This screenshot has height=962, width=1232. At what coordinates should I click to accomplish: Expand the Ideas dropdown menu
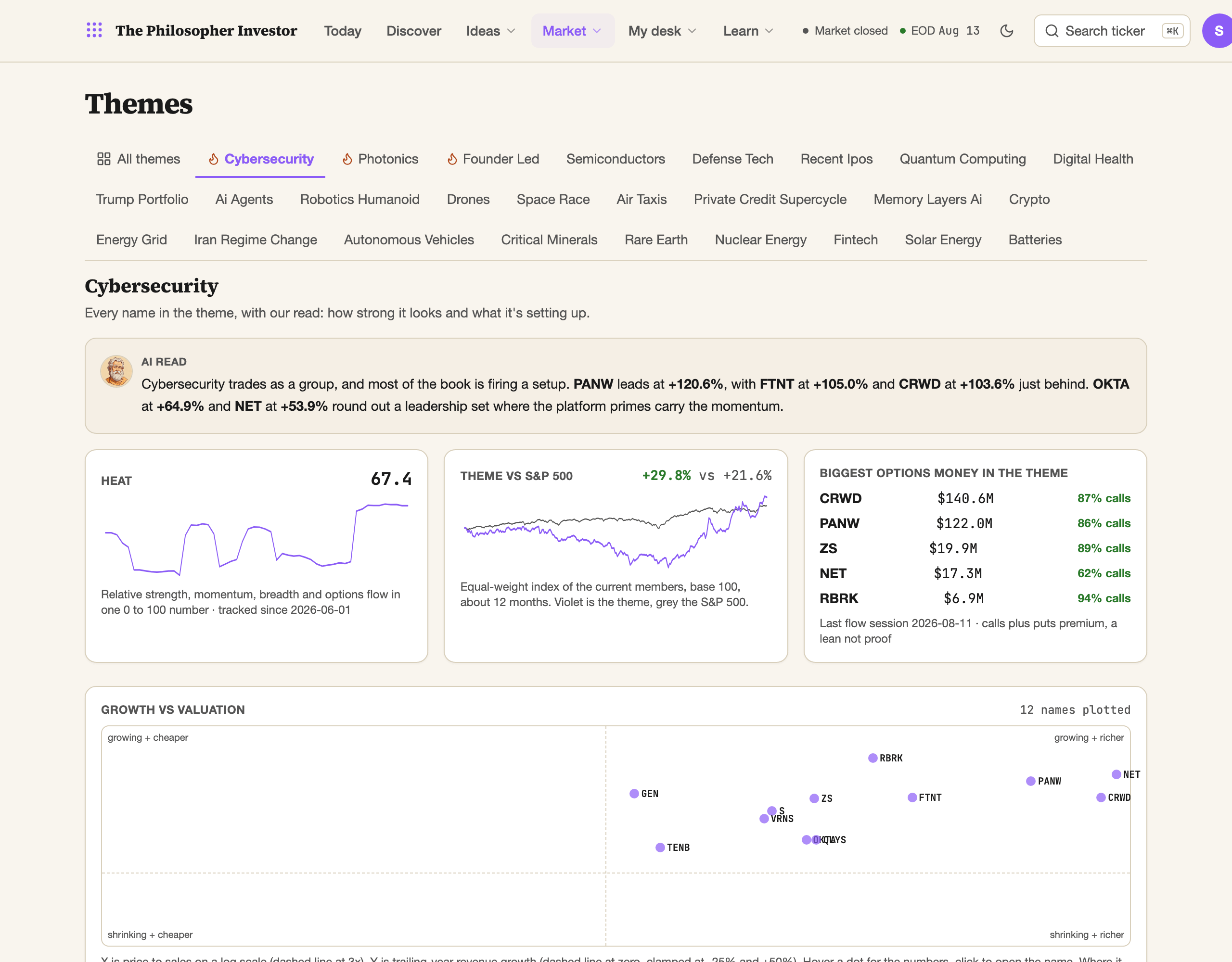(x=491, y=30)
